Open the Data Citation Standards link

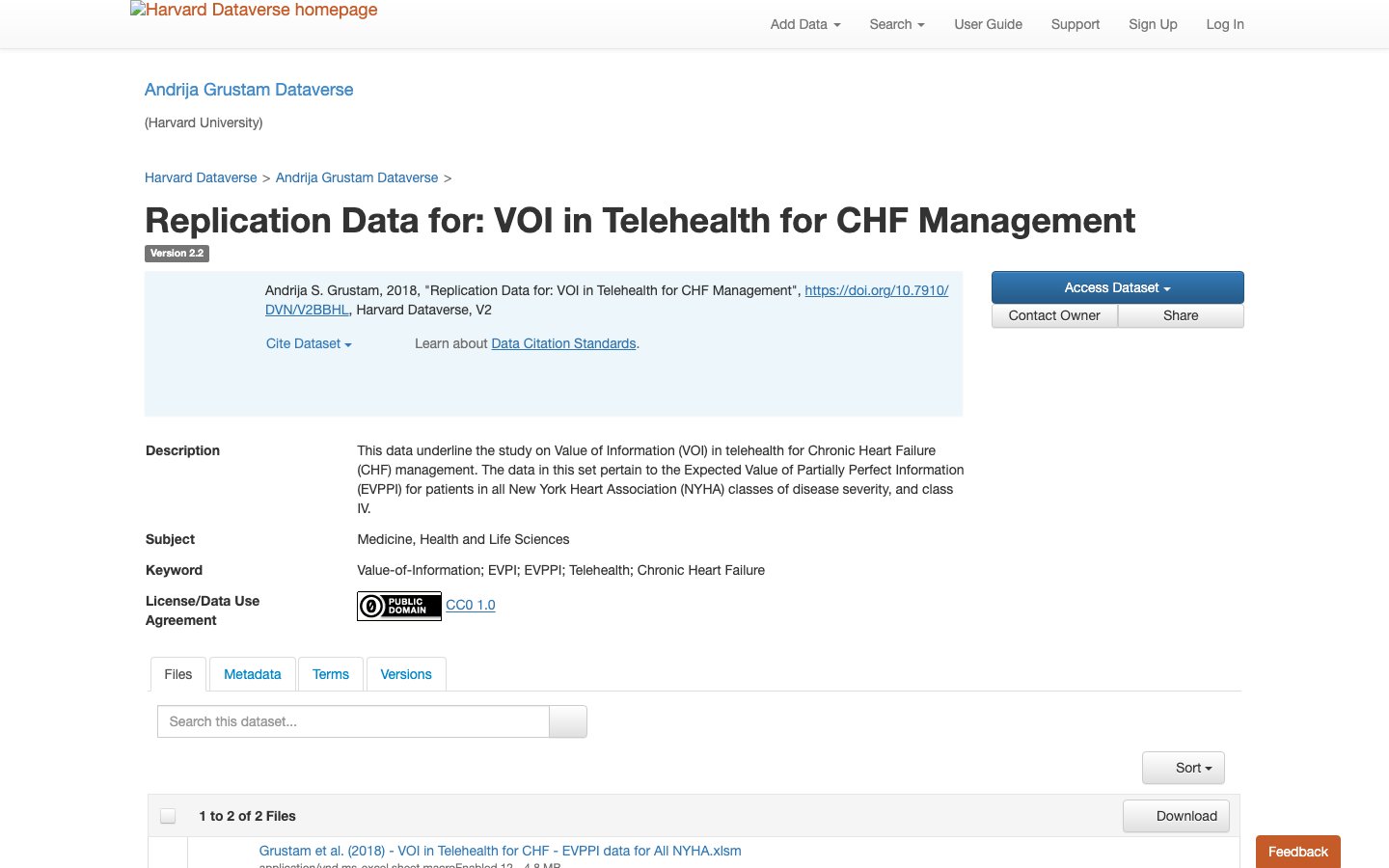click(x=564, y=343)
